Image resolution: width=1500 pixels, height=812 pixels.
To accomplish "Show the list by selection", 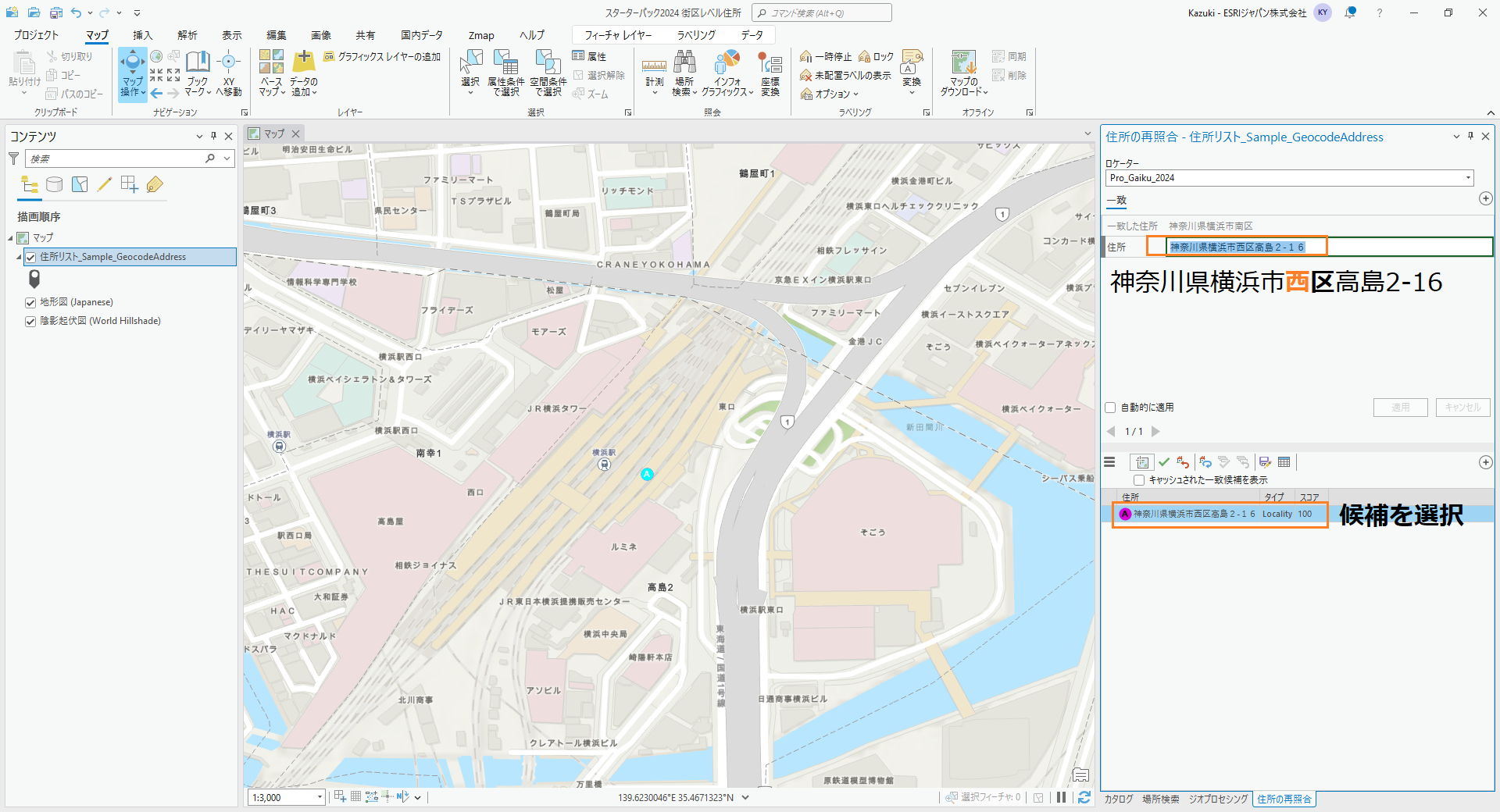I will tap(80, 184).
